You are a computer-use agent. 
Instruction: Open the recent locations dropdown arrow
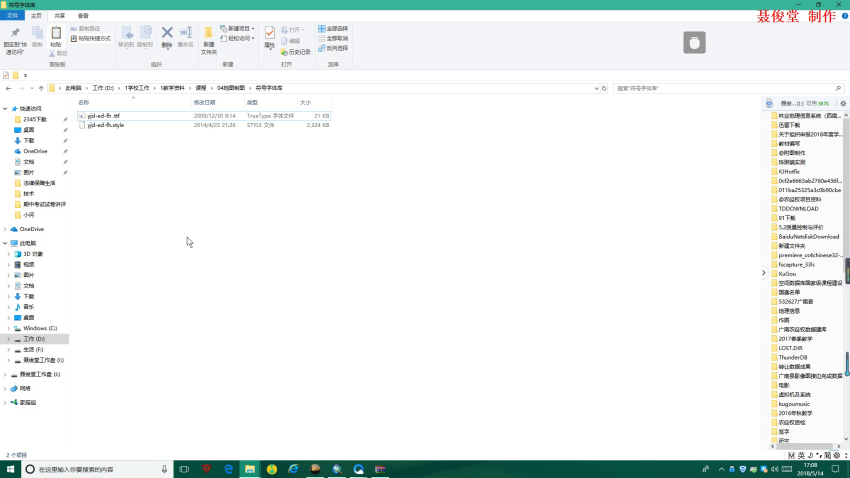tap(32, 88)
